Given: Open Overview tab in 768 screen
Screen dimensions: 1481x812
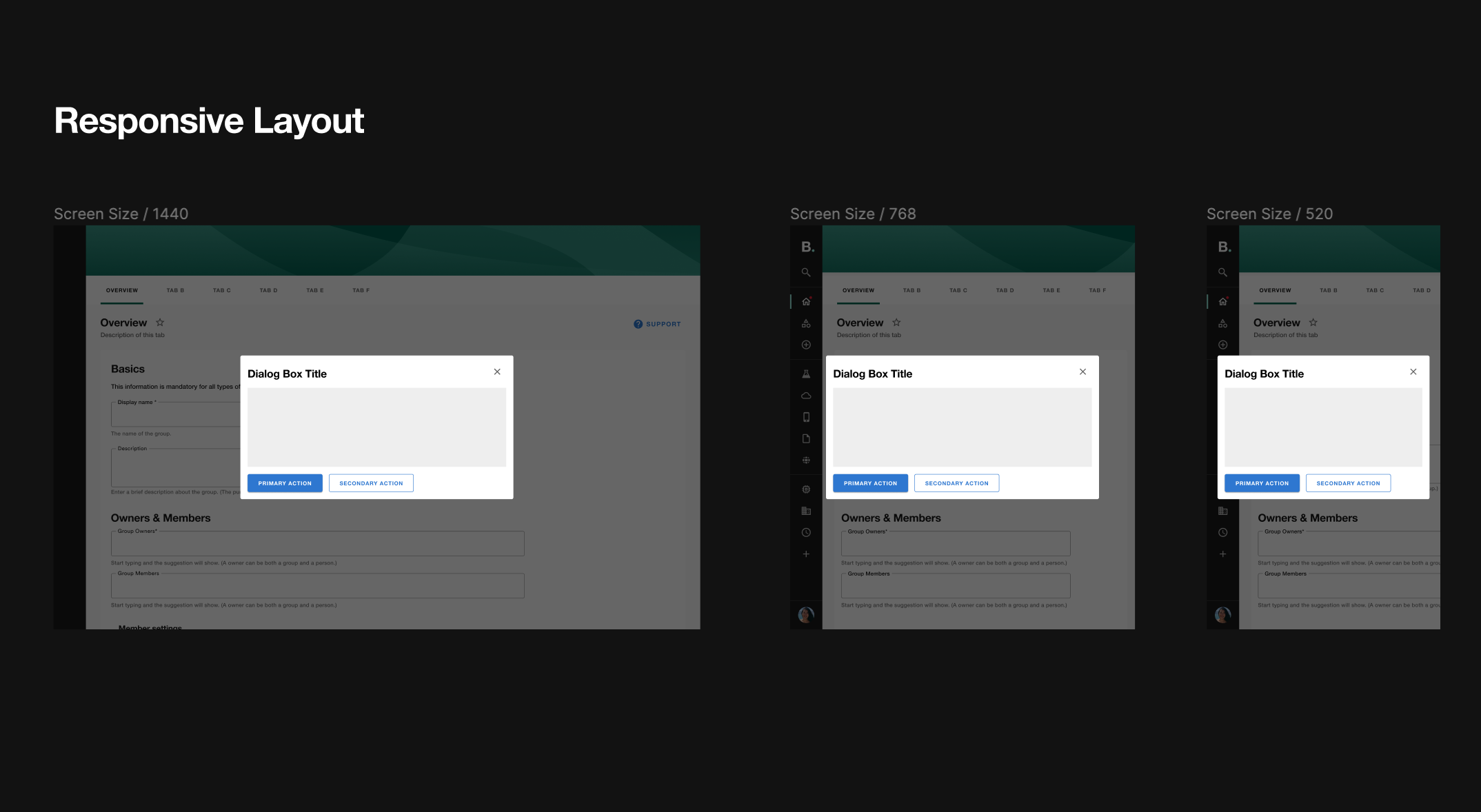Looking at the screenshot, I should (x=858, y=290).
